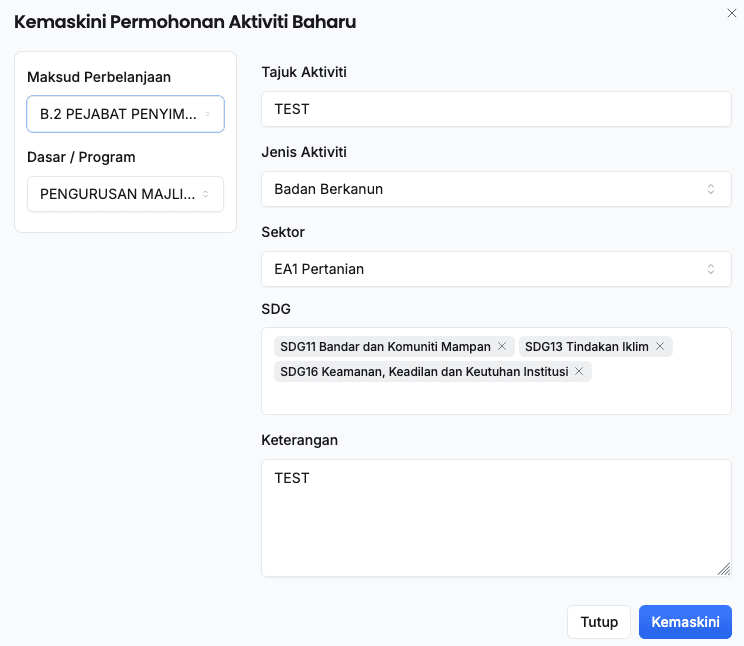
Task: Remove the SDG11 Bandar dan Komuniti Mampan tag
Action: (x=502, y=347)
